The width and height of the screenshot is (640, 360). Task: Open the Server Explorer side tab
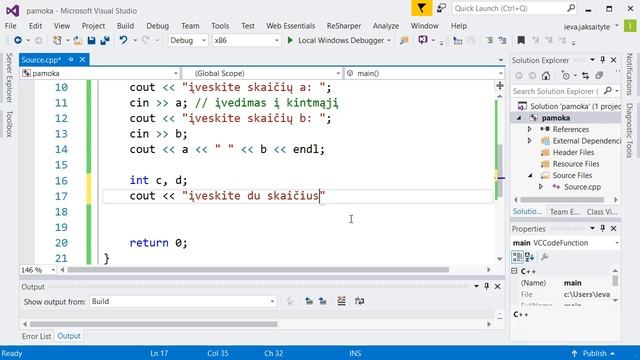coord(9,78)
